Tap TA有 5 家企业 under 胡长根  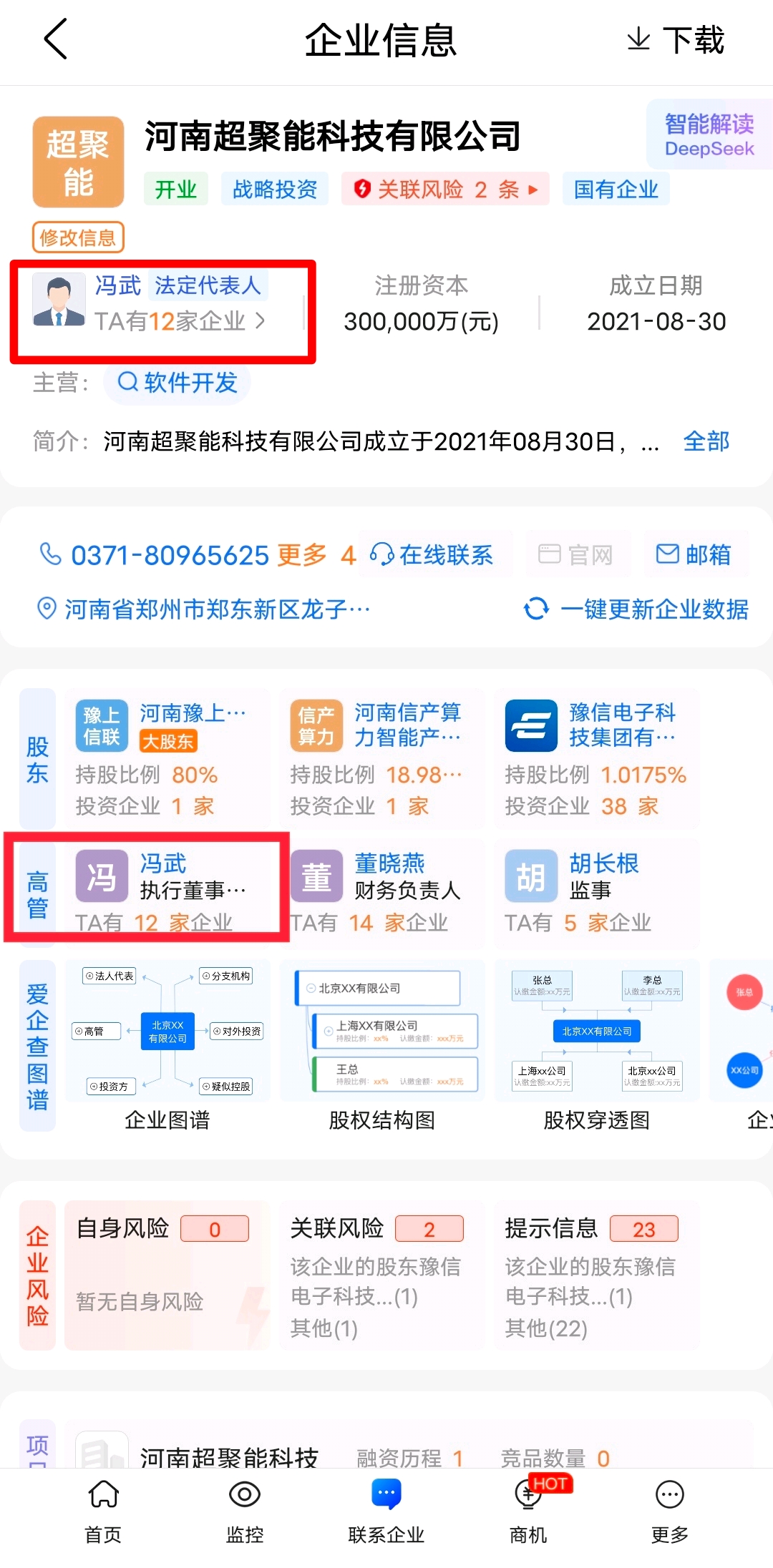578,922
